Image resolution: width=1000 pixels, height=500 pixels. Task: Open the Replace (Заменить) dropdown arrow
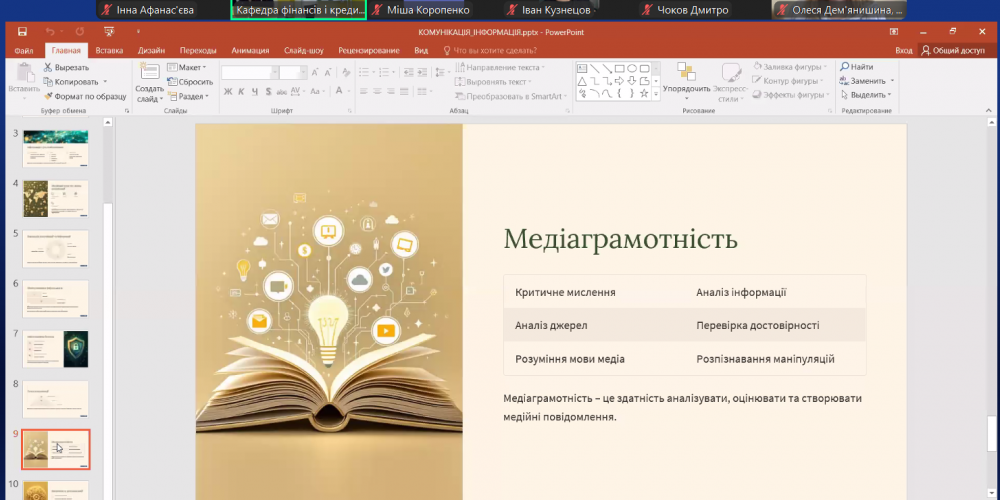[x=891, y=81]
